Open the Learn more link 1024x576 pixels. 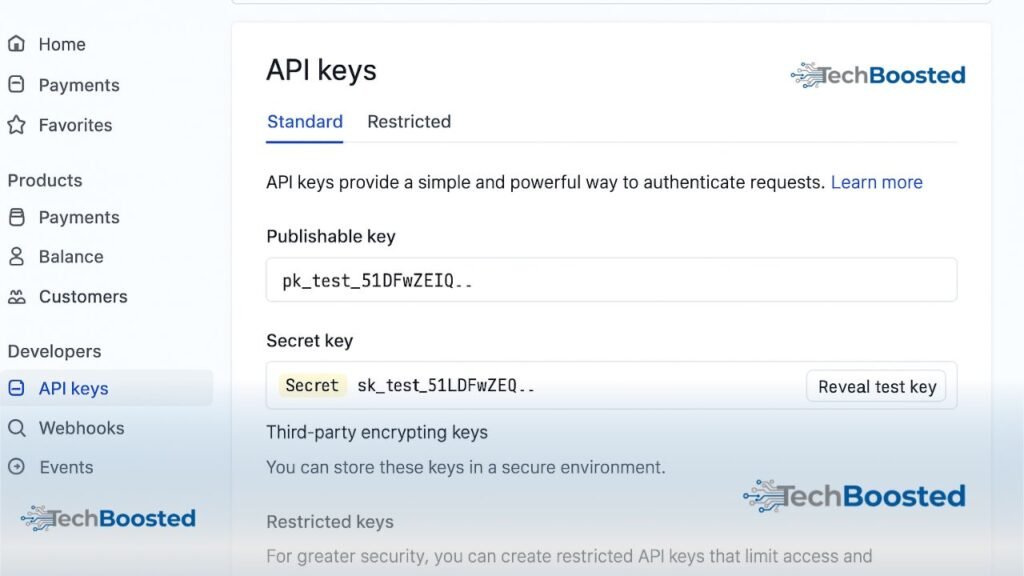(x=876, y=182)
